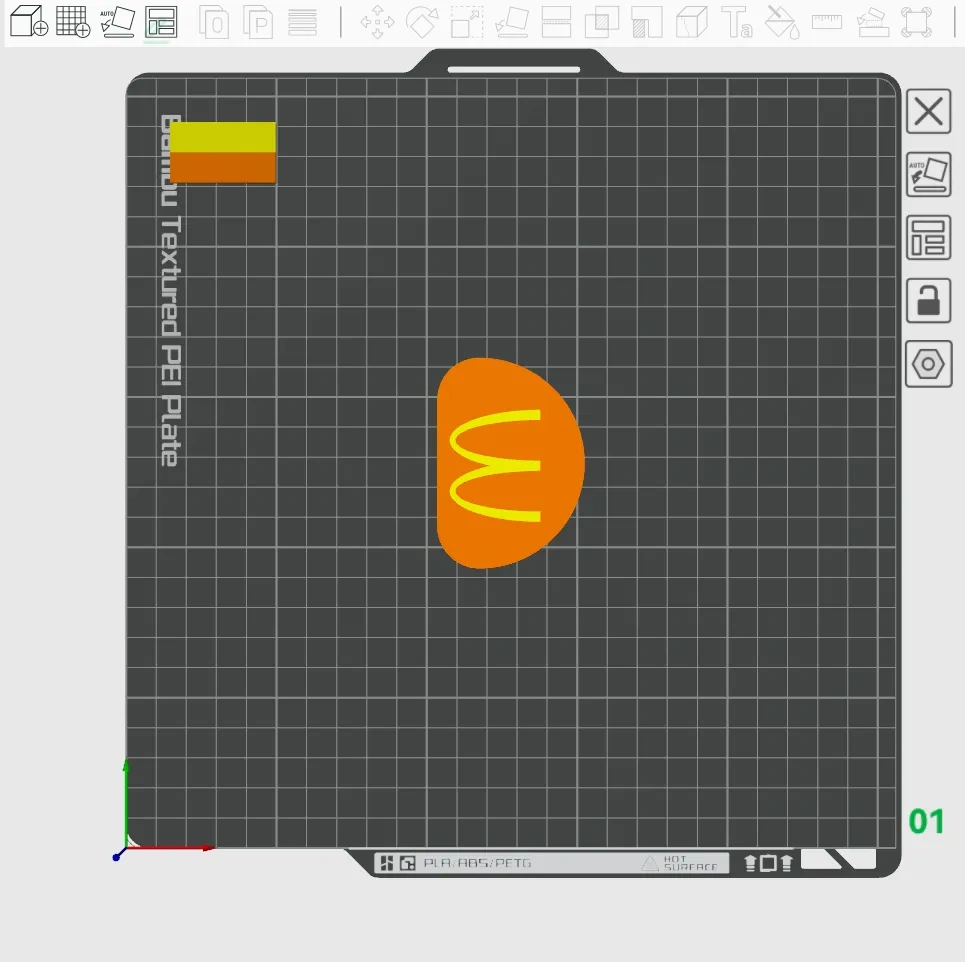Select the Rotate tool
Screen dimensions: 965x962
(x=422, y=22)
